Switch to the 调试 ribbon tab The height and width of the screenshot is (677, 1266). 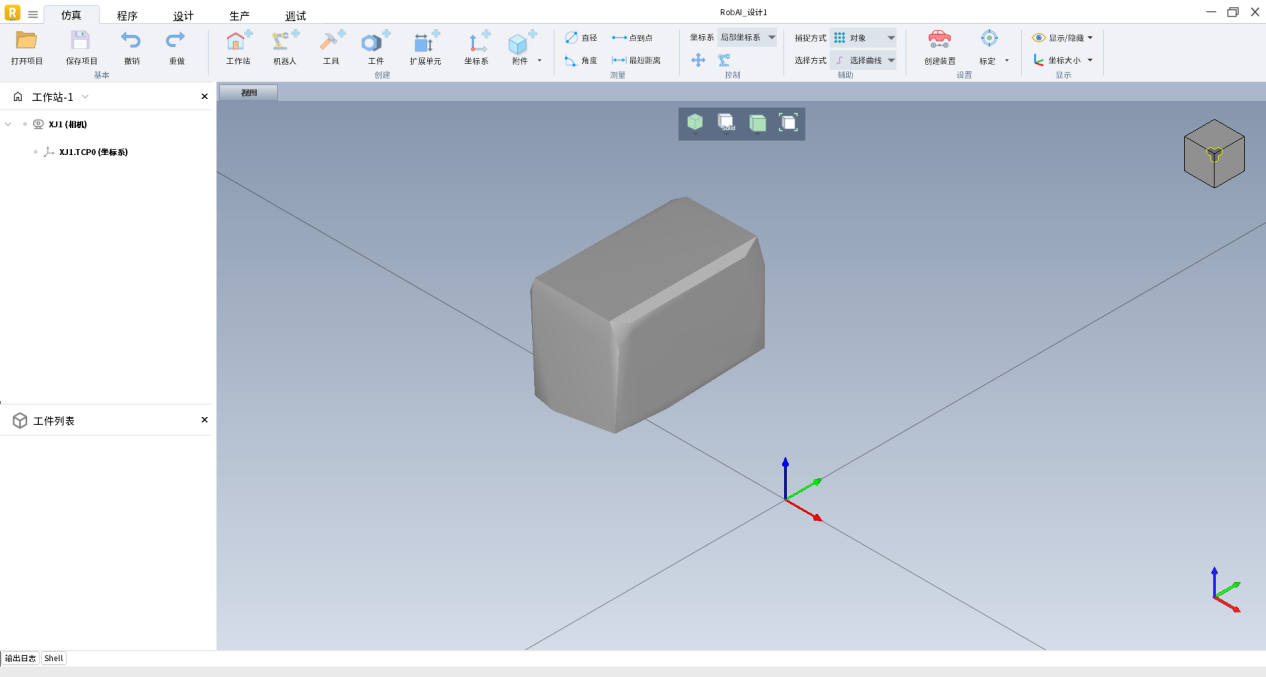pyautogui.click(x=296, y=16)
